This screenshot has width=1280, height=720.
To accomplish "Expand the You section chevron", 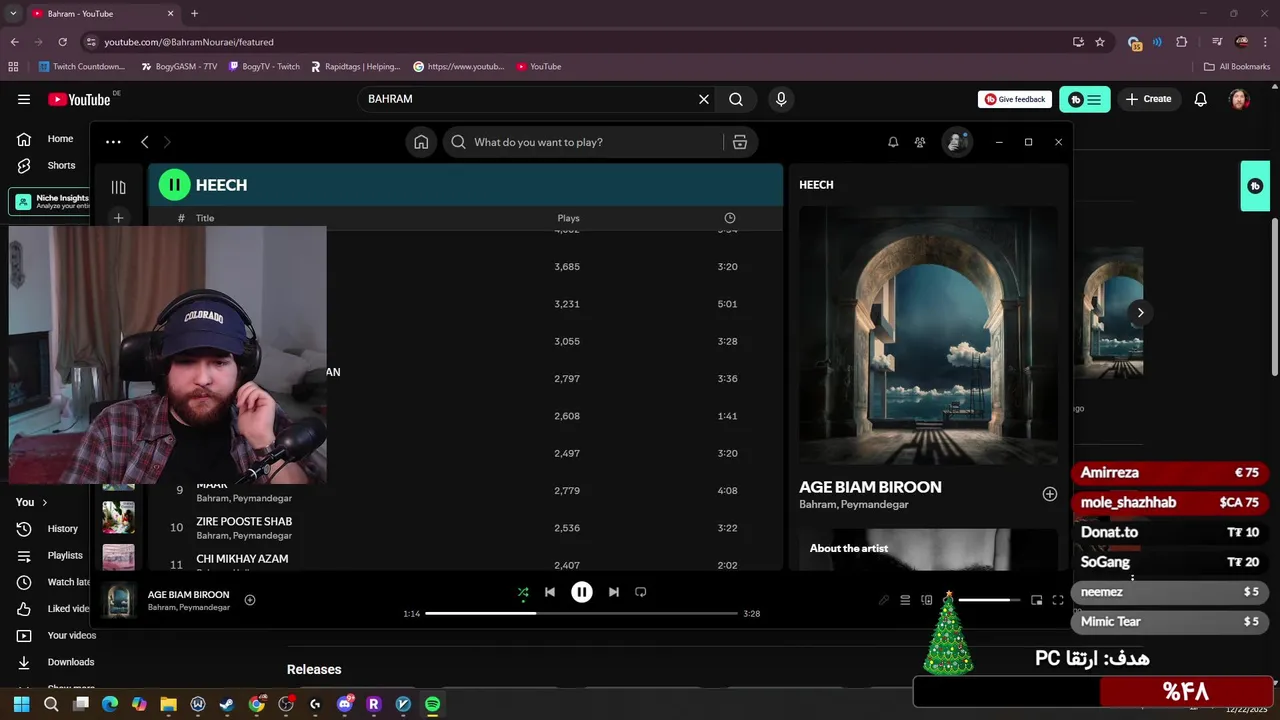I will pos(44,502).
